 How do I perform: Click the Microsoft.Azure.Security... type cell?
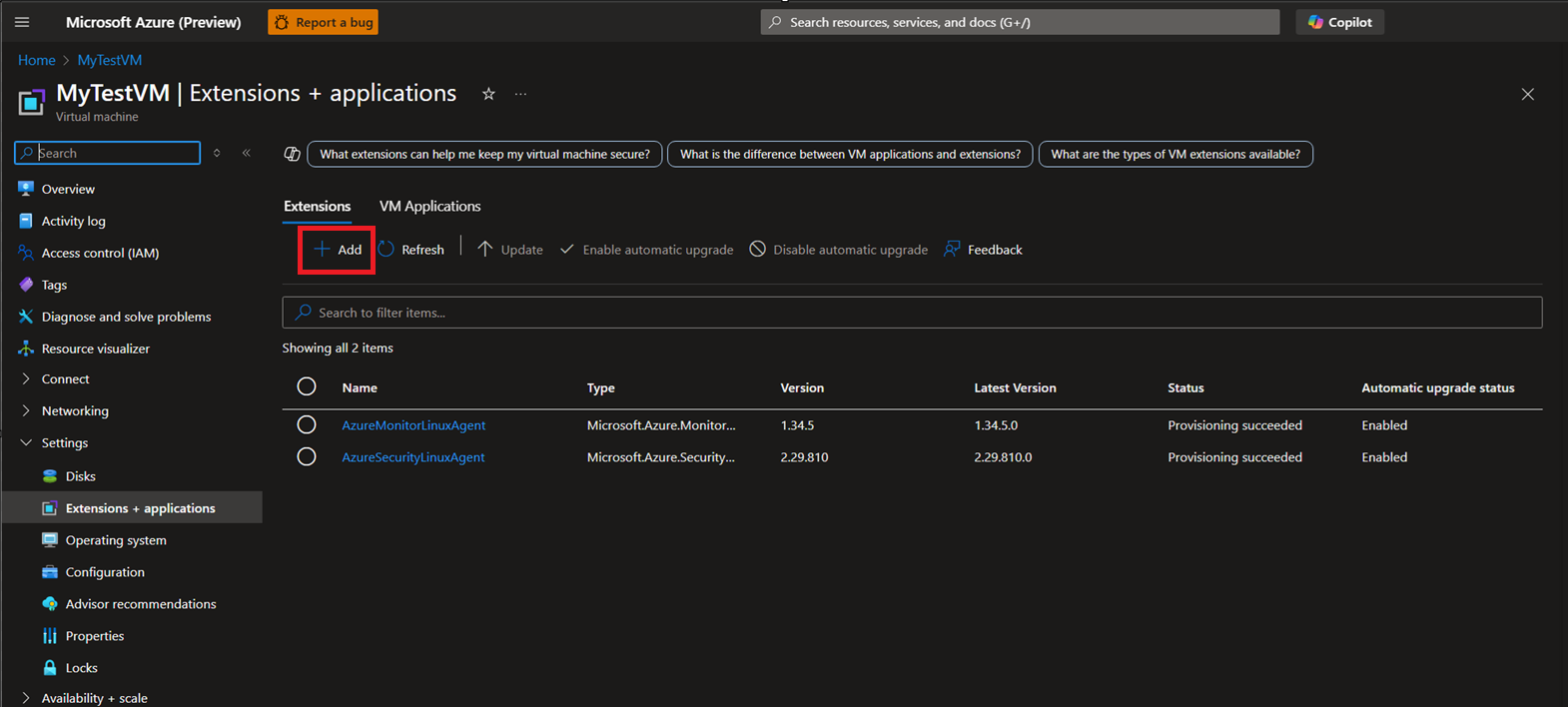coord(661,457)
